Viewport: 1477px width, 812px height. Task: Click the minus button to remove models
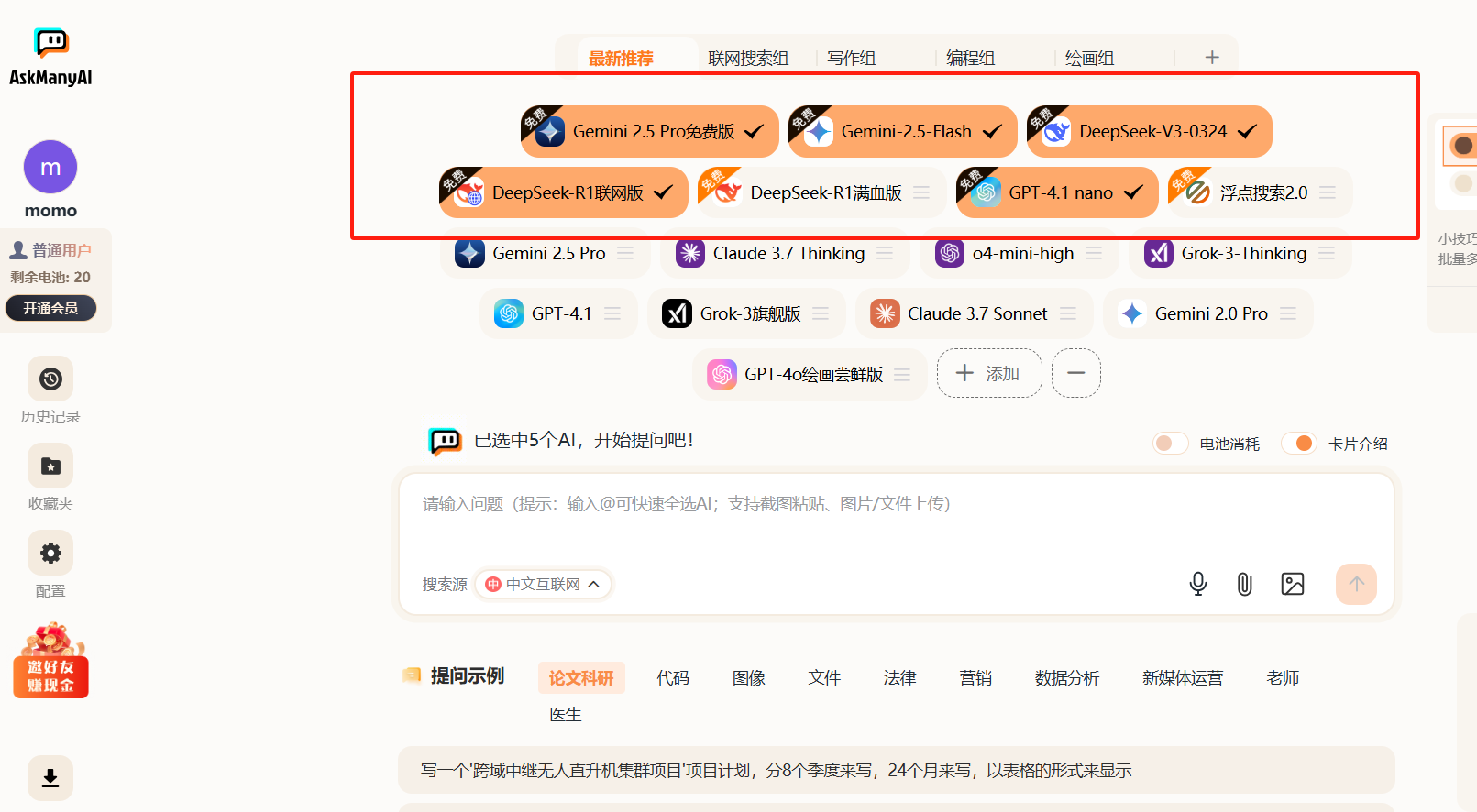[1076, 373]
